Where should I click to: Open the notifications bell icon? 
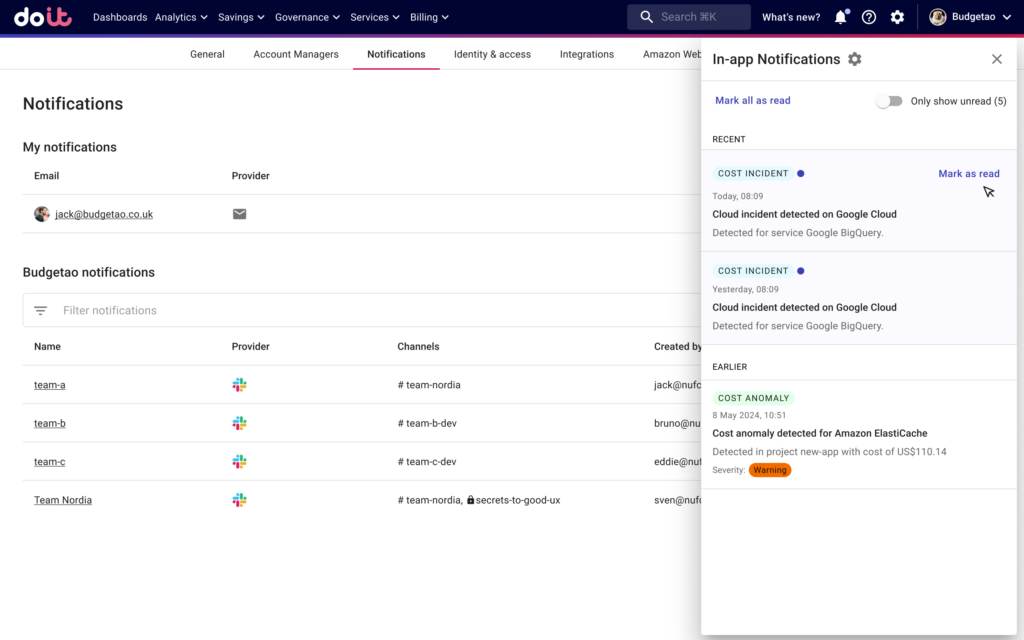click(x=841, y=17)
